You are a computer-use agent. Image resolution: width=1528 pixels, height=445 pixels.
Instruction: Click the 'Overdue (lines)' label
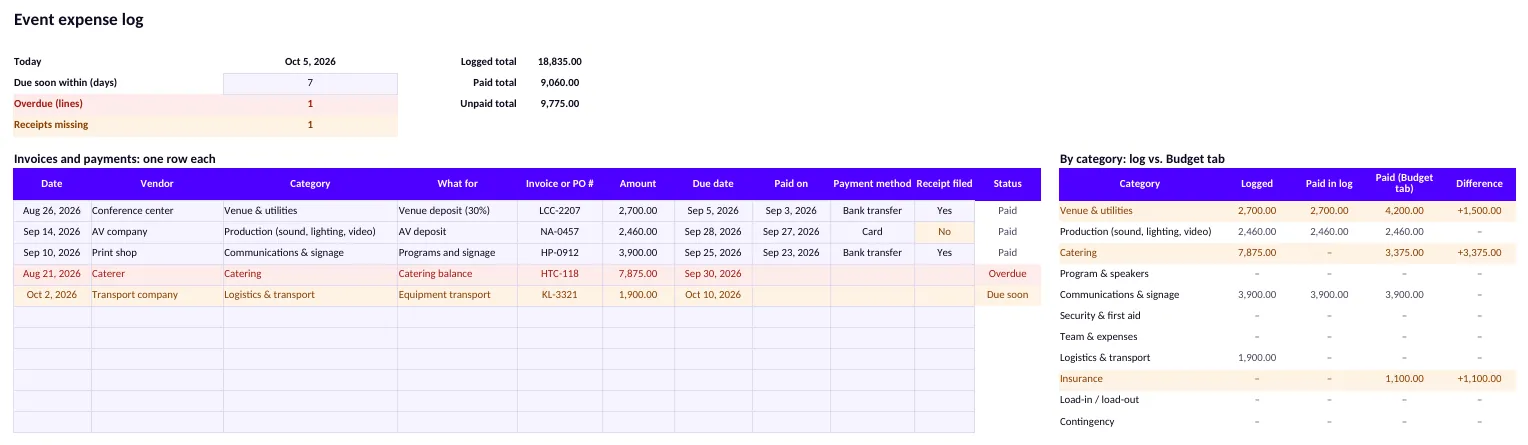tap(48, 104)
